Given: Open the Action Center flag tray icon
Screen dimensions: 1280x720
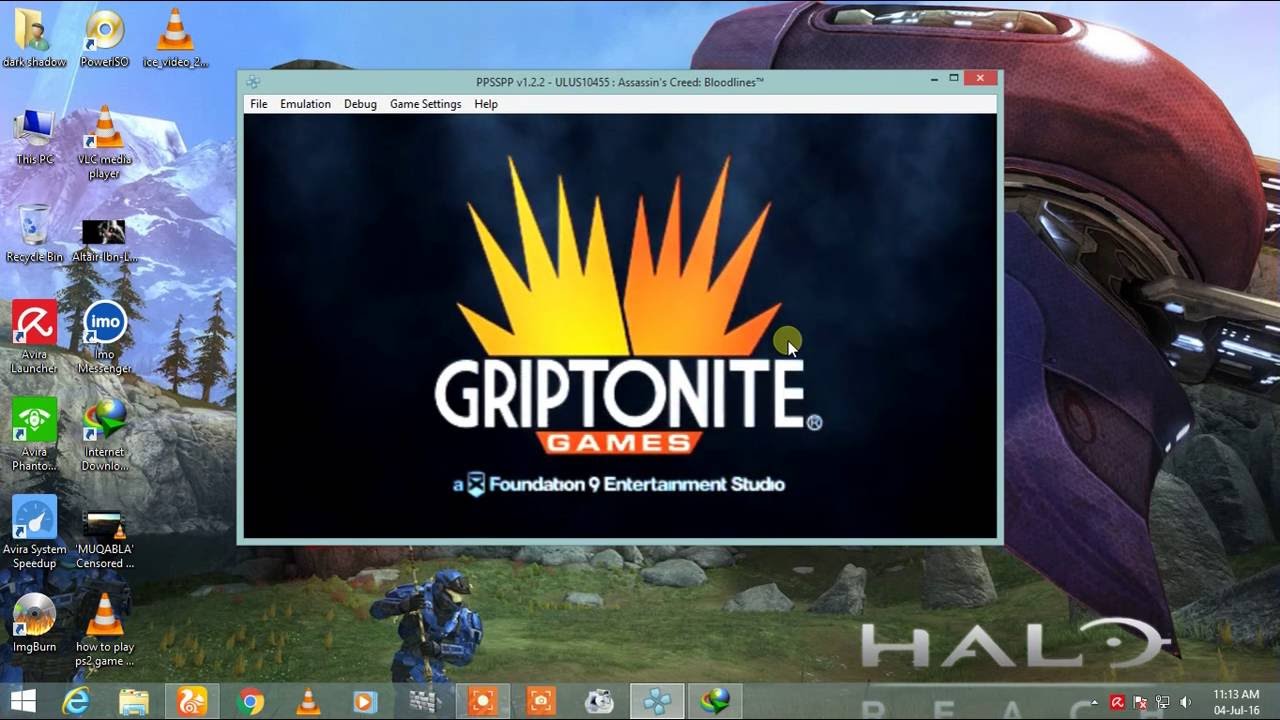Looking at the screenshot, I should pyautogui.click(x=1140, y=703).
